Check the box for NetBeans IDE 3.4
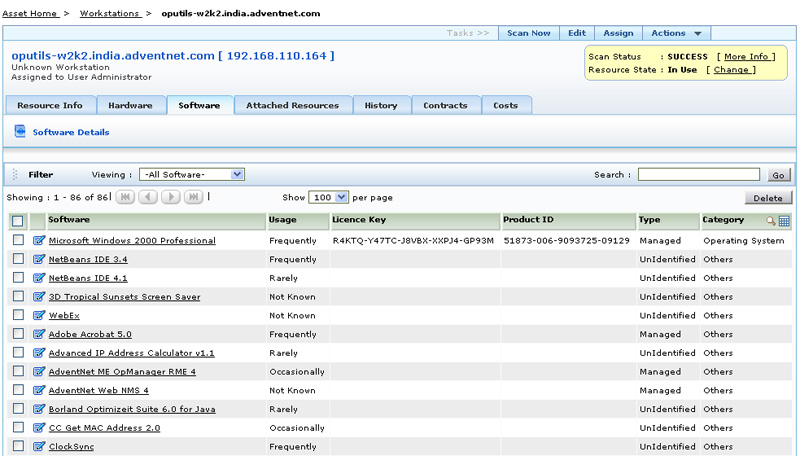This screenshot has width=800, height=456. coord(18,259)
